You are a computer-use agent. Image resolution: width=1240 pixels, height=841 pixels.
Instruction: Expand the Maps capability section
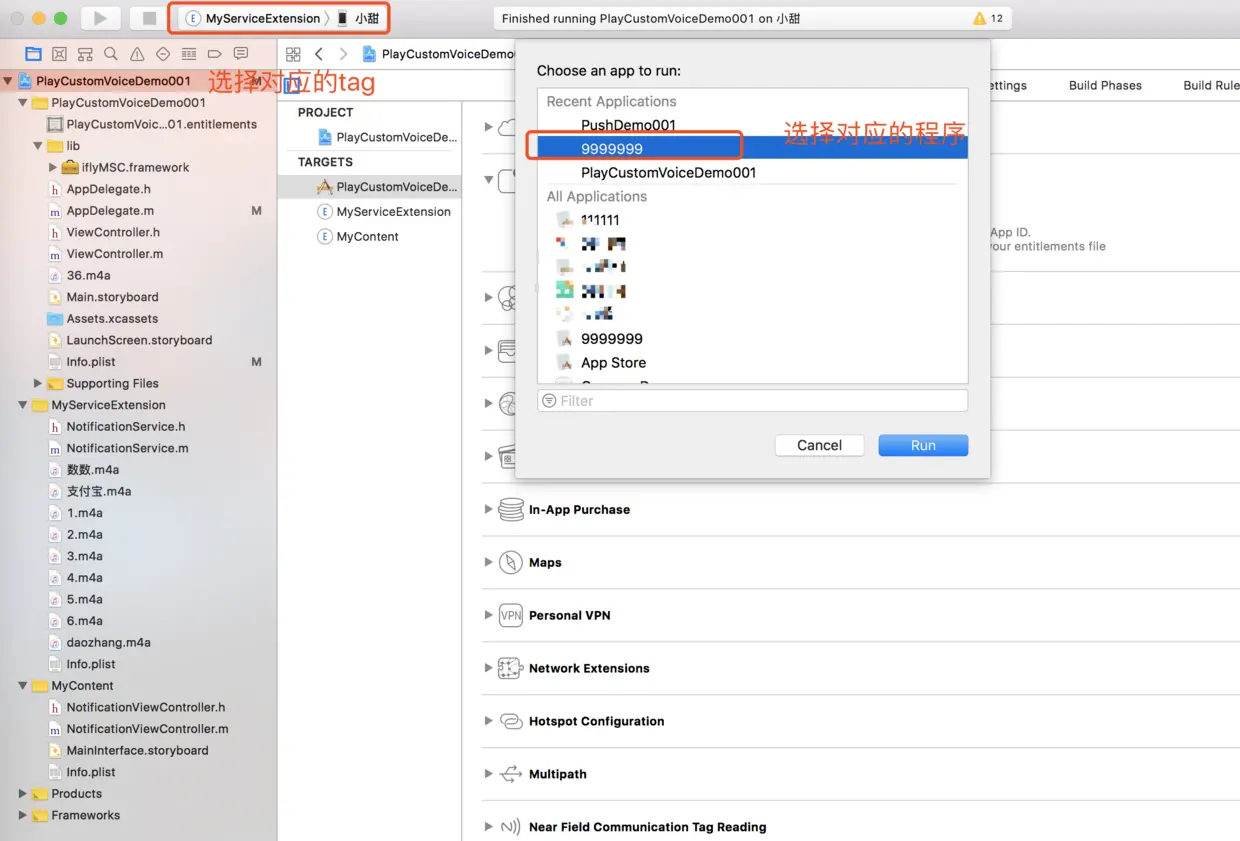point(489,562)
